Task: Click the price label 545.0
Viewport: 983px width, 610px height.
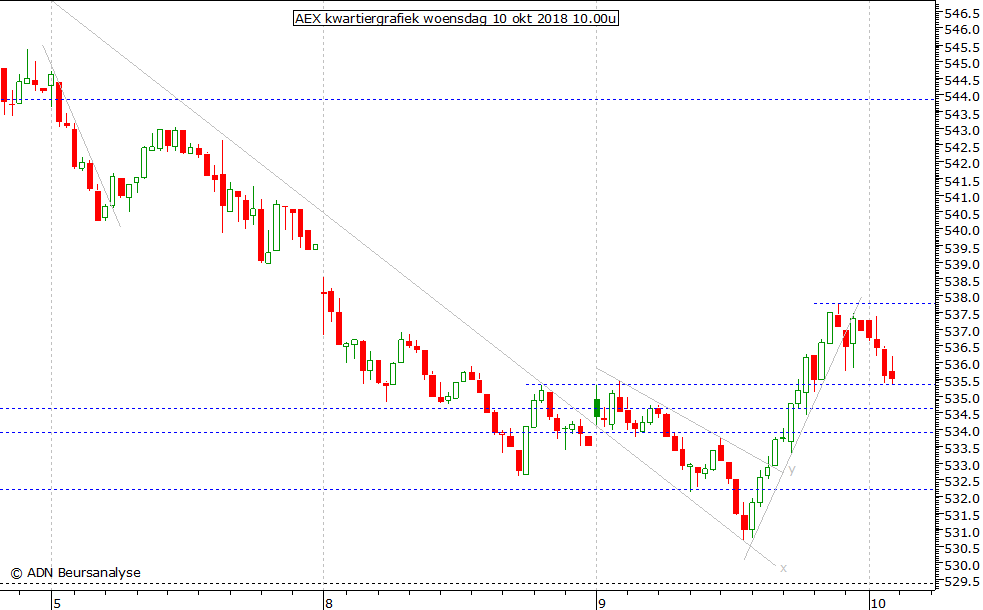Action: [x=962, y=64]
